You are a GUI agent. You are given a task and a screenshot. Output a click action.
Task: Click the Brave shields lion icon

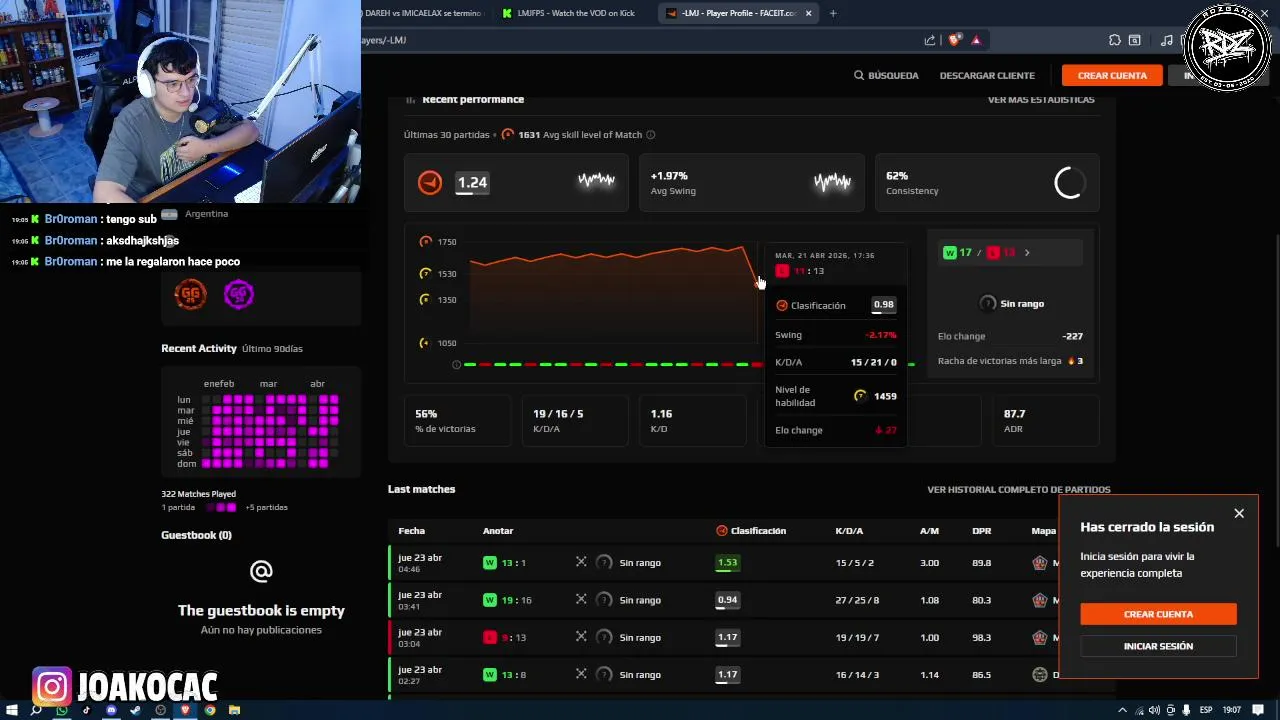954,40
